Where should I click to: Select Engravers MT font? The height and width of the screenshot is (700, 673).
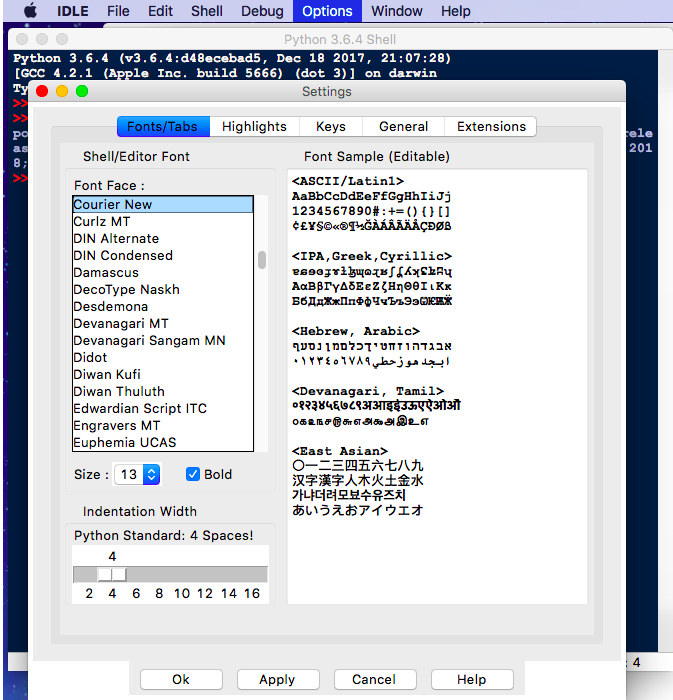[163, 425]
